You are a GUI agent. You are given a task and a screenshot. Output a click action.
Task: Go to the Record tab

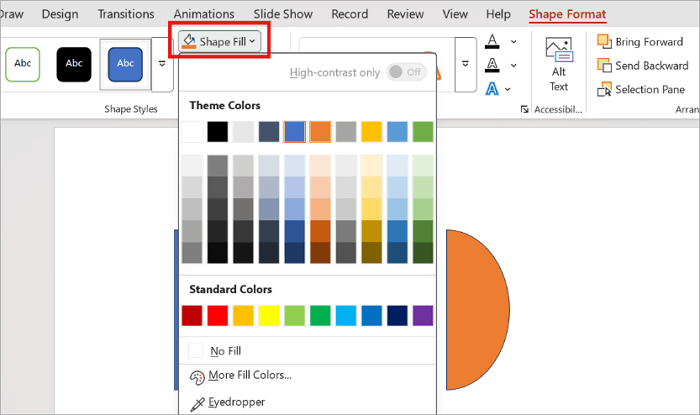[350, 14]
